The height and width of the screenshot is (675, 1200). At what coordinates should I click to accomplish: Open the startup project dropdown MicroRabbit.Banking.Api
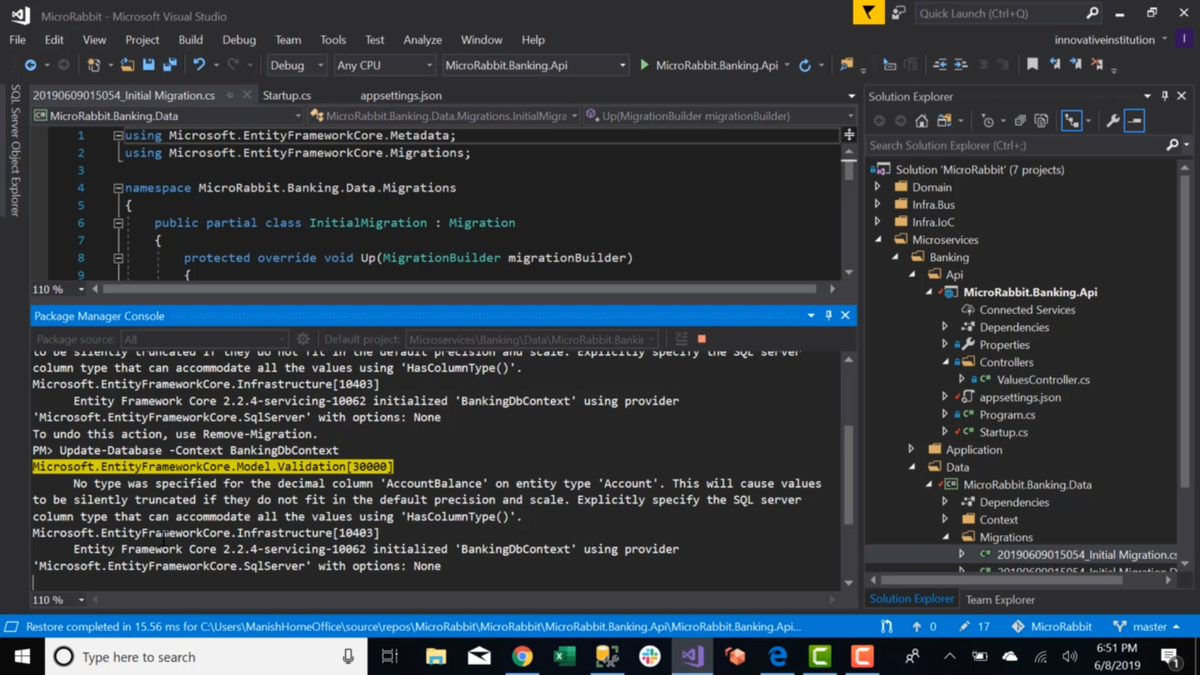pos(535,65)
